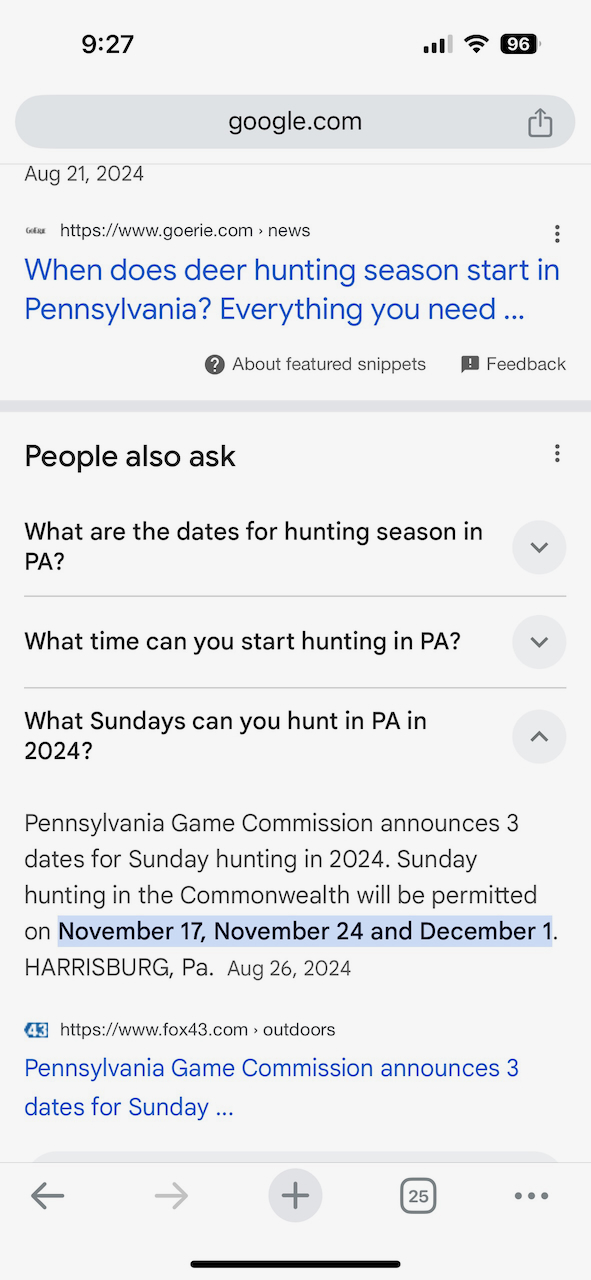The height and width of the screenshot is (1280, 591).
Task: Open the tab switcher showing 25 tabs
Action: tap(418, 1195)
